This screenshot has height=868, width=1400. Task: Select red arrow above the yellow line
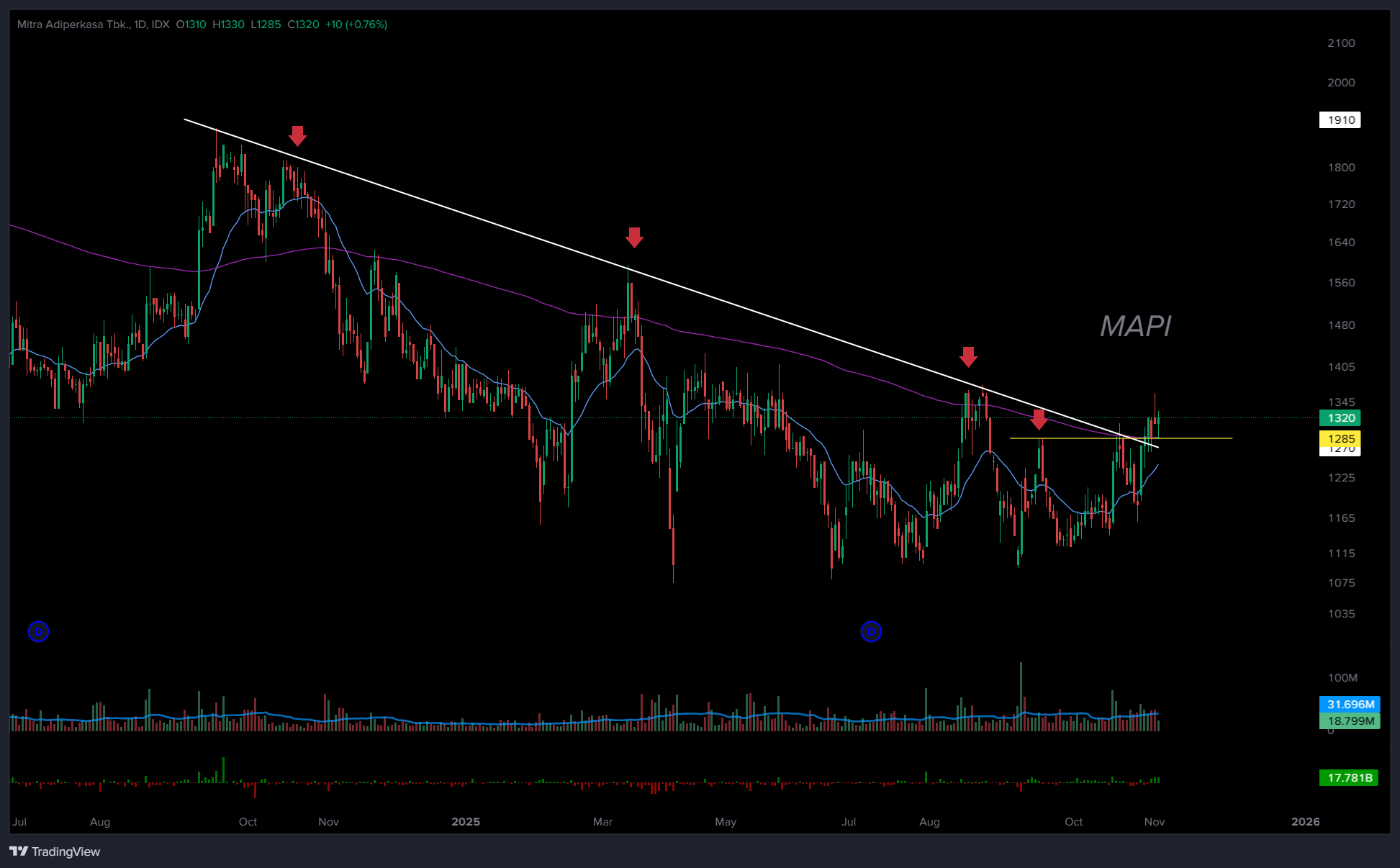tap(1038, 419)
